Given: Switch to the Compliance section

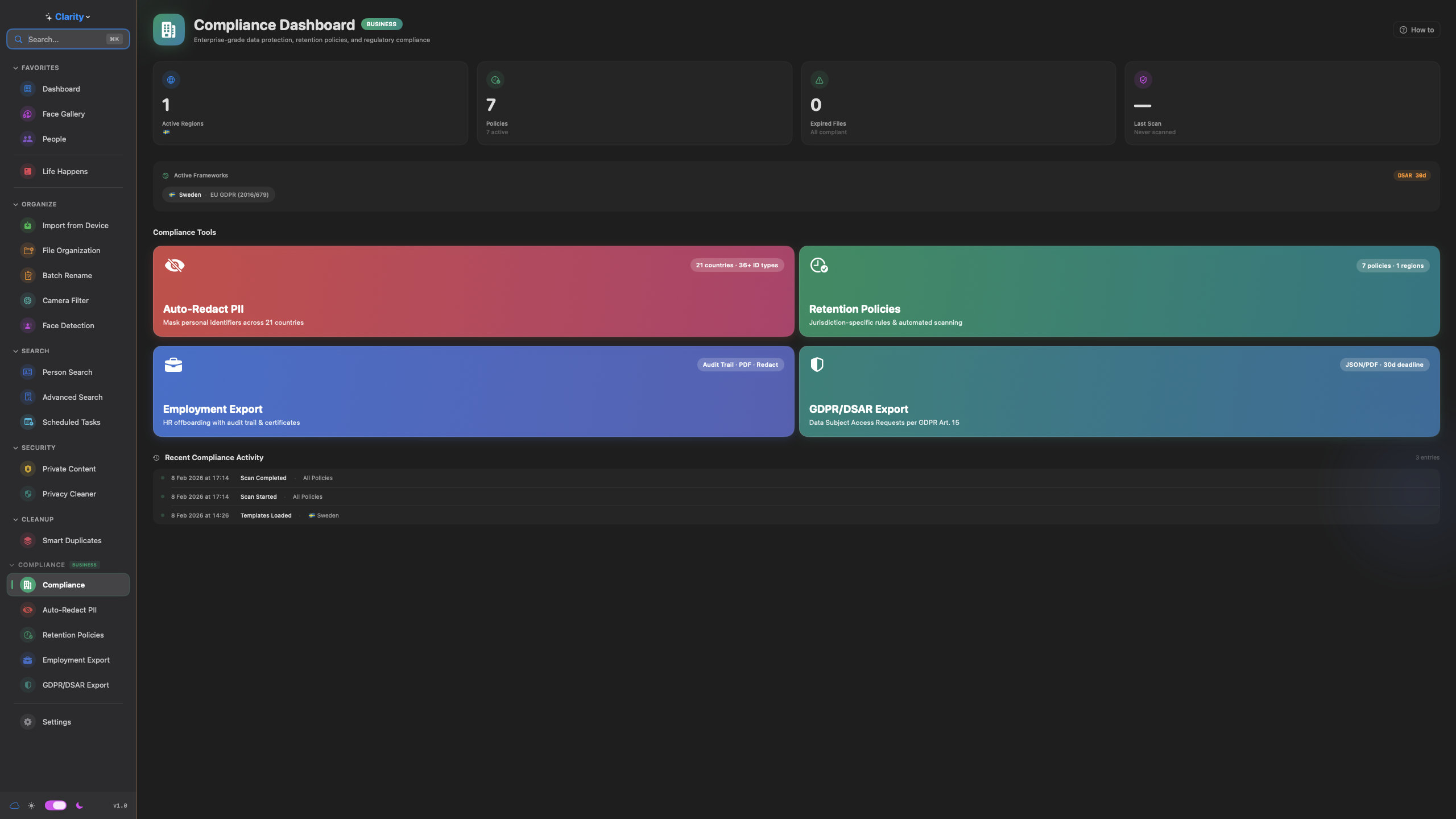Looking at the screenshot, I should pyautogui.click(x=63, y=584).
